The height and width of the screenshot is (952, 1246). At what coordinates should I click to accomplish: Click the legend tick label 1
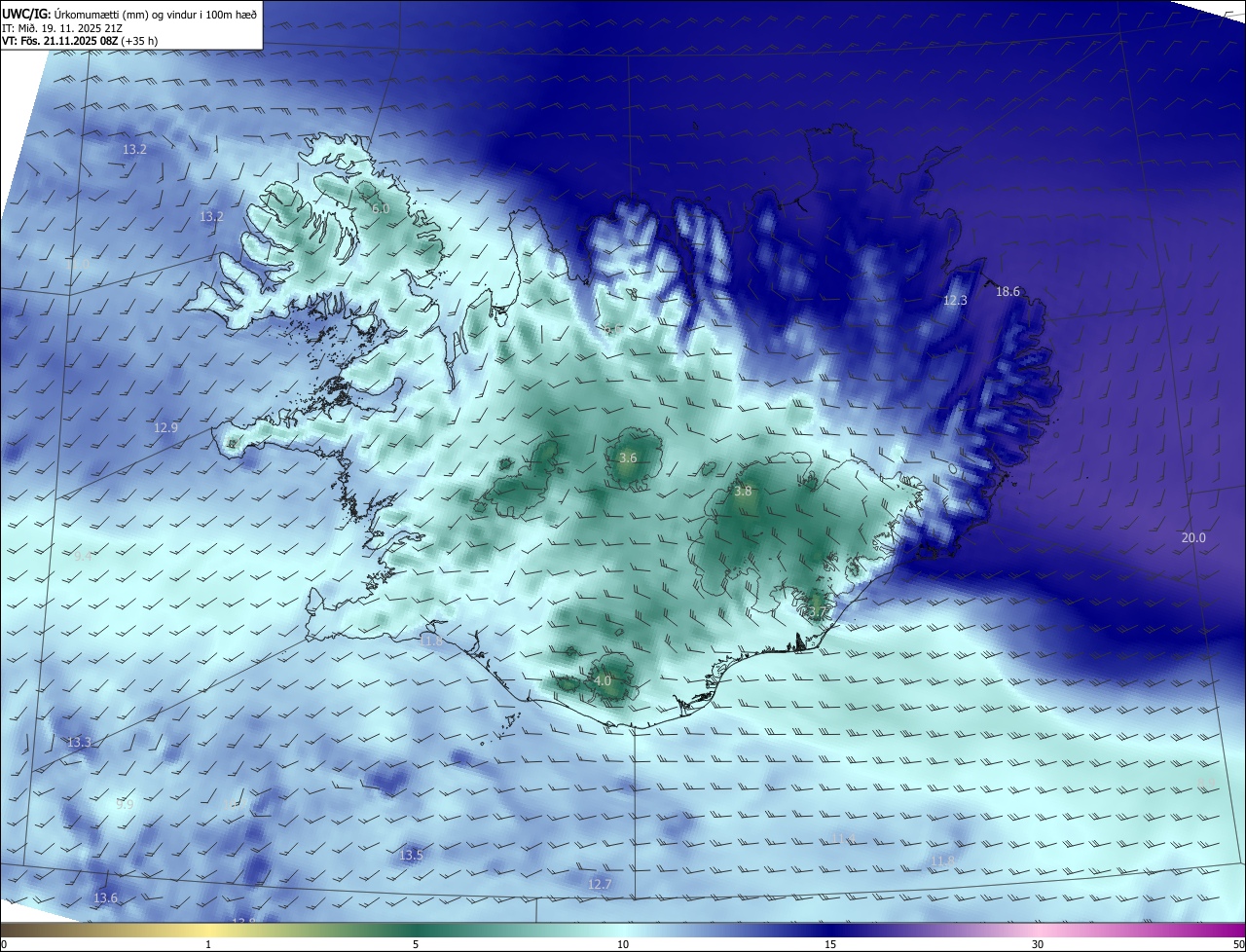pos(208,944)
